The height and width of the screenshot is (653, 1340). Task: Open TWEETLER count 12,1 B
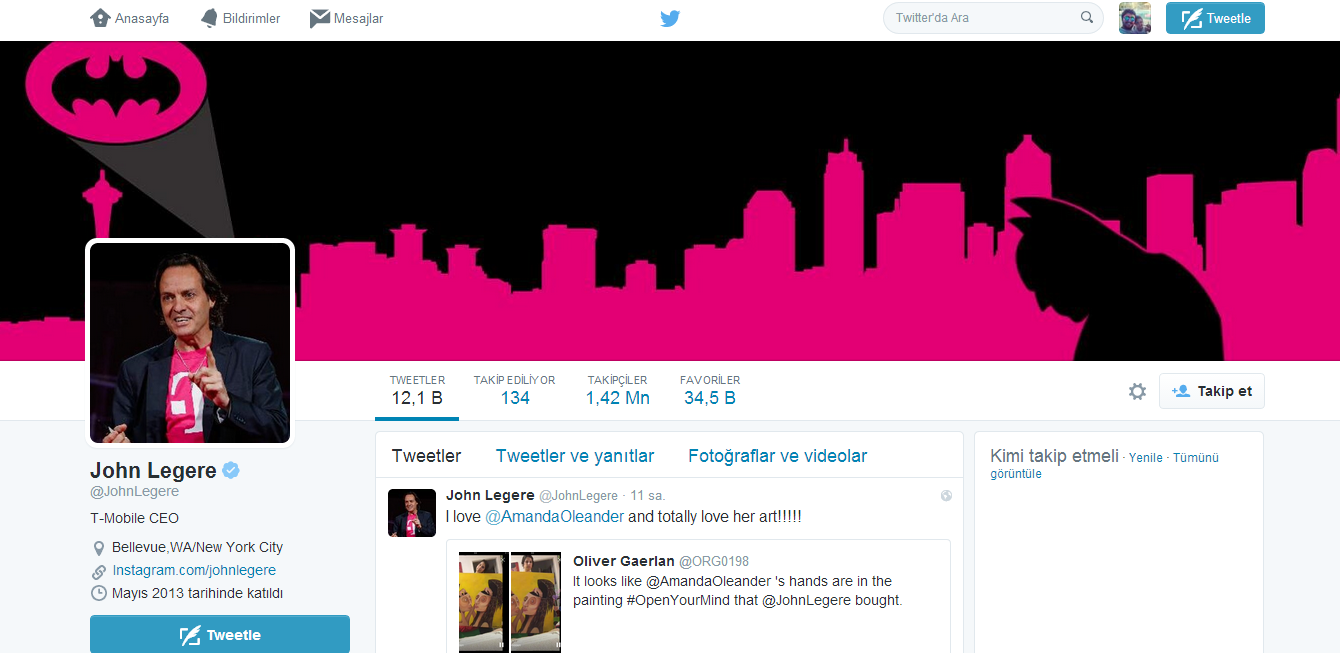click(x=417, y=391)
